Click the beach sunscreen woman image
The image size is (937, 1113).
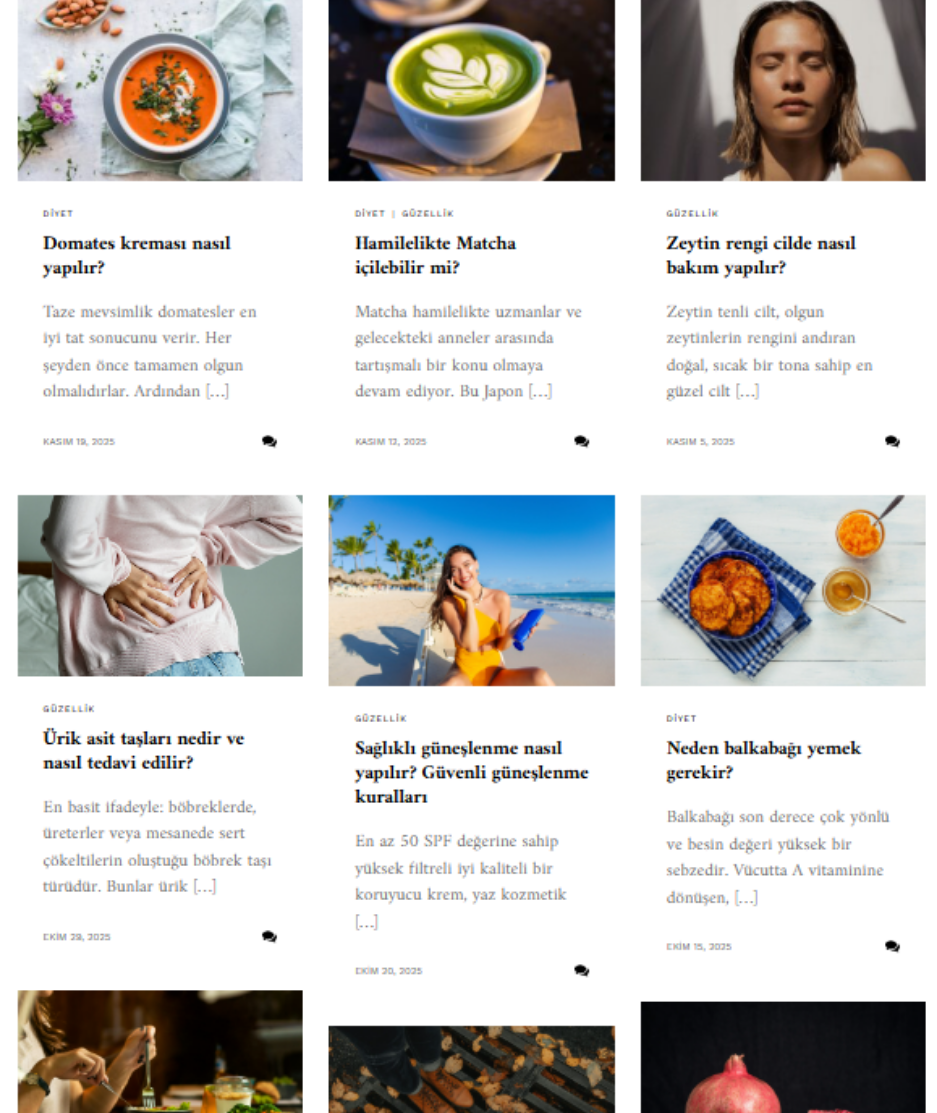click(x=471, y=591)
